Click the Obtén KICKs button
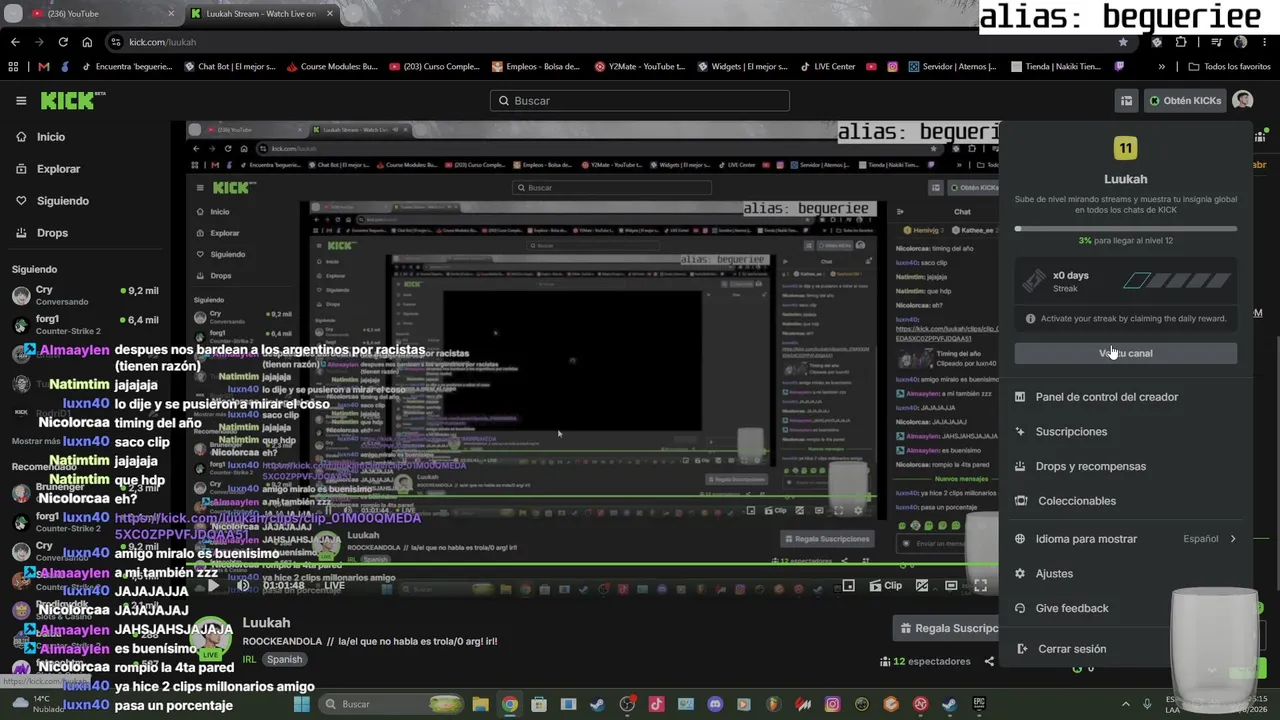The image size is (1280, 720). [1185, 100]
